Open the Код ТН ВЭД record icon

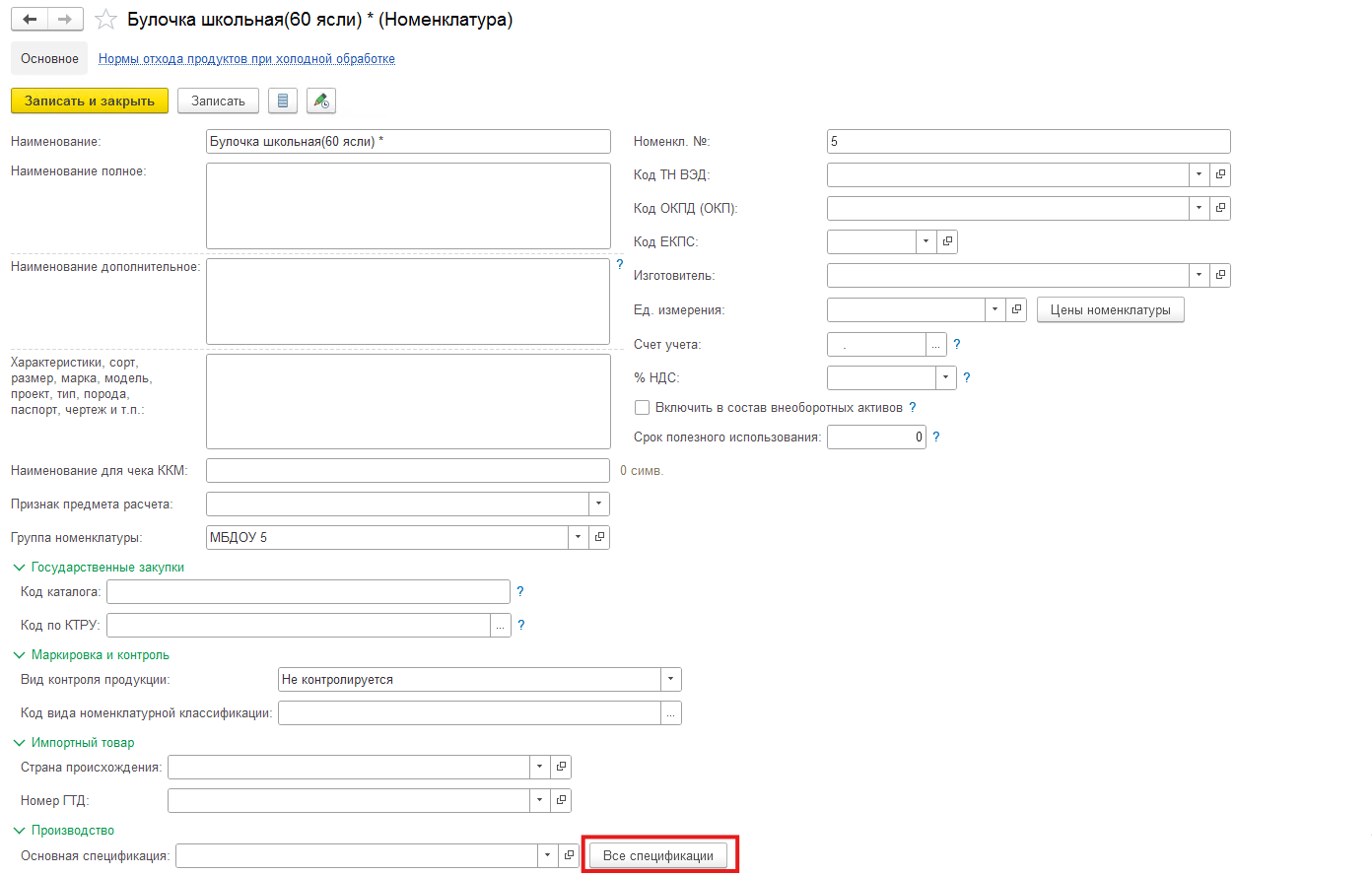1220,174
